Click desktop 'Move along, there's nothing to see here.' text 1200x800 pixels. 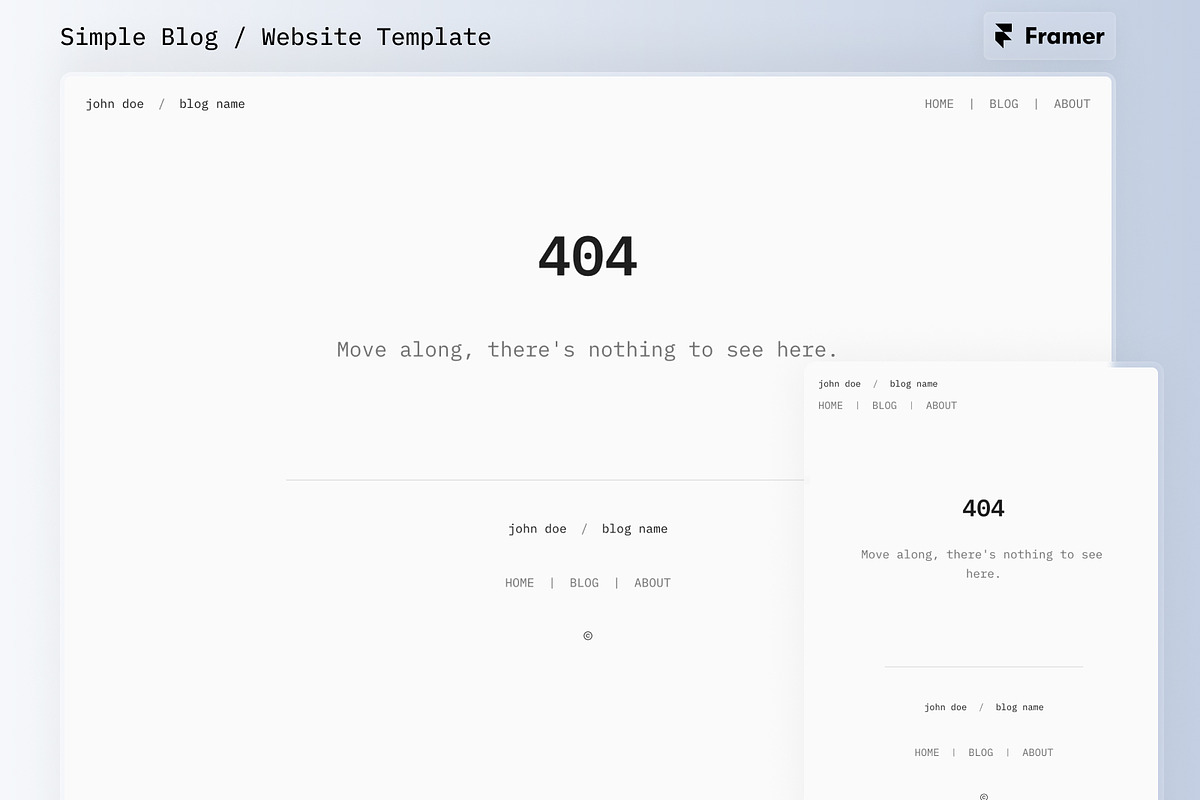pyautogui.click(x=588, y=349)
